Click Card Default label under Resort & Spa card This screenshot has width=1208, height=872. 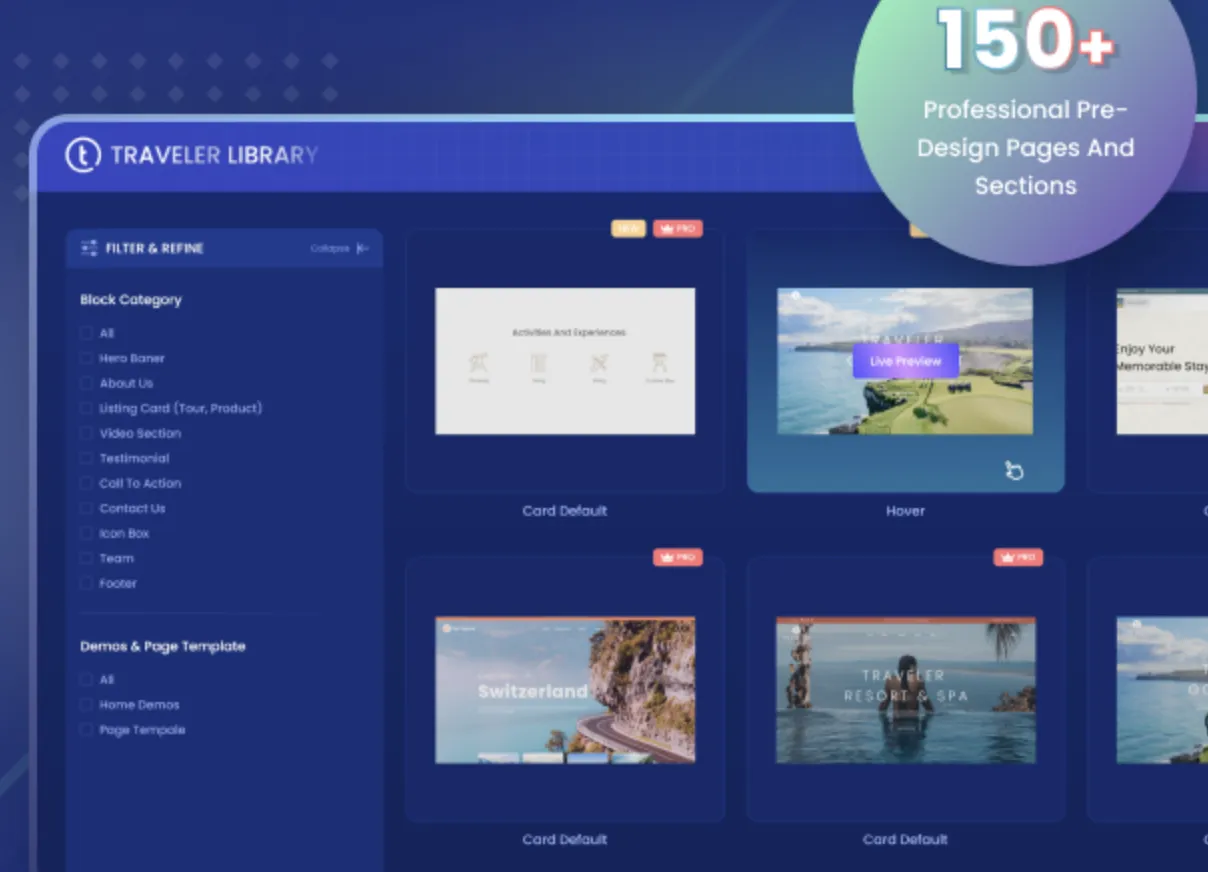905,840
